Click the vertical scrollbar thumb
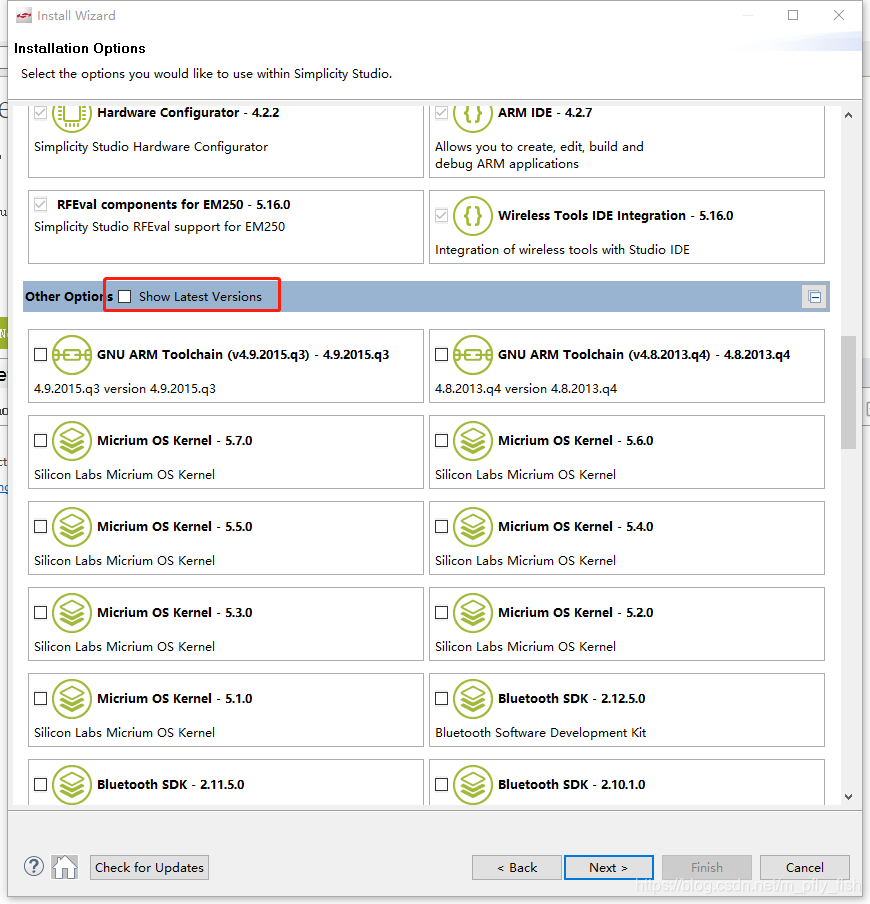 [x=848, y=392]
